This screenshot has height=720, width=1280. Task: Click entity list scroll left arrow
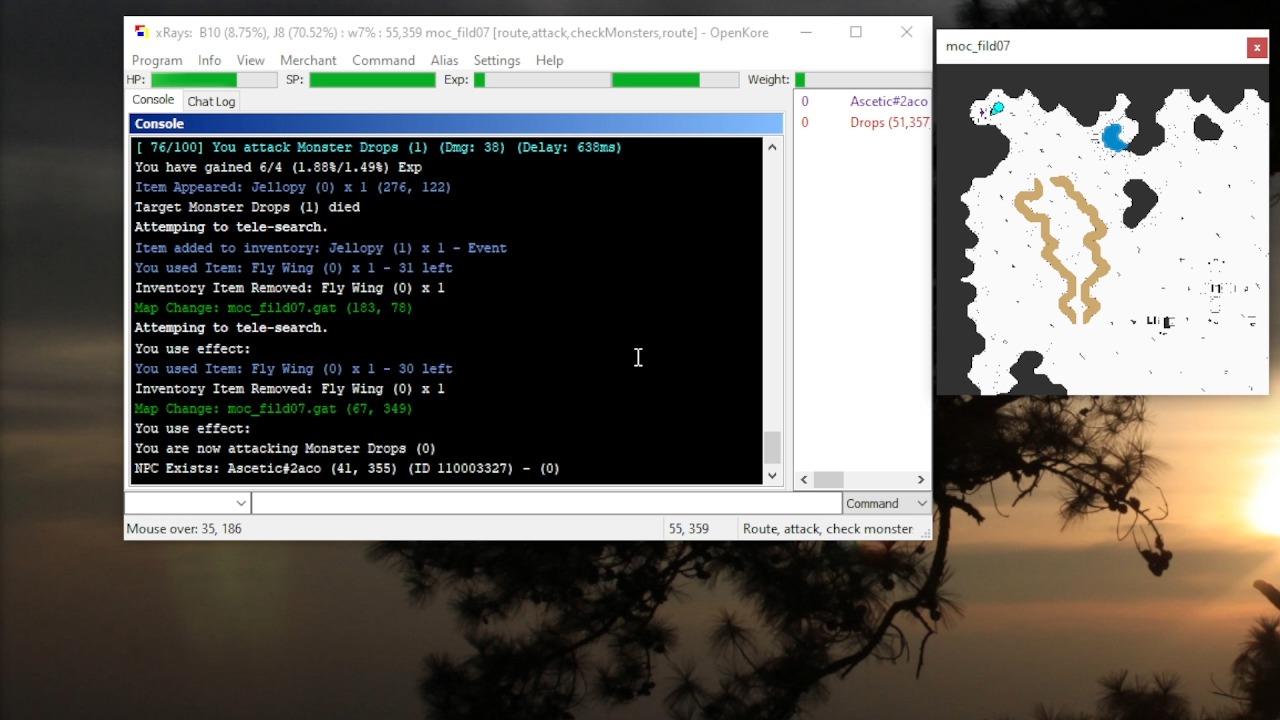tap(804, 480)
